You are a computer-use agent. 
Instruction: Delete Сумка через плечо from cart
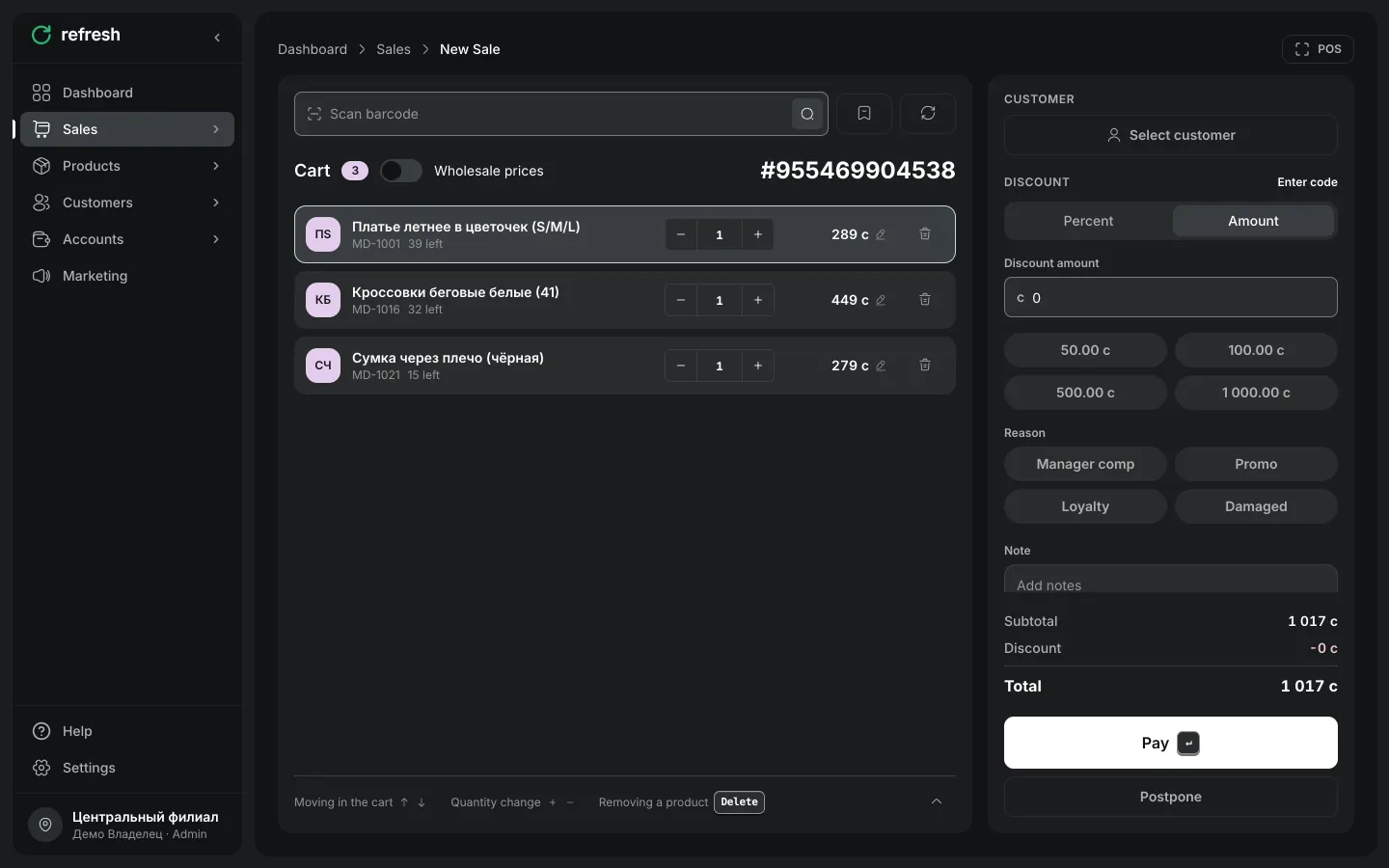point(925,366)
